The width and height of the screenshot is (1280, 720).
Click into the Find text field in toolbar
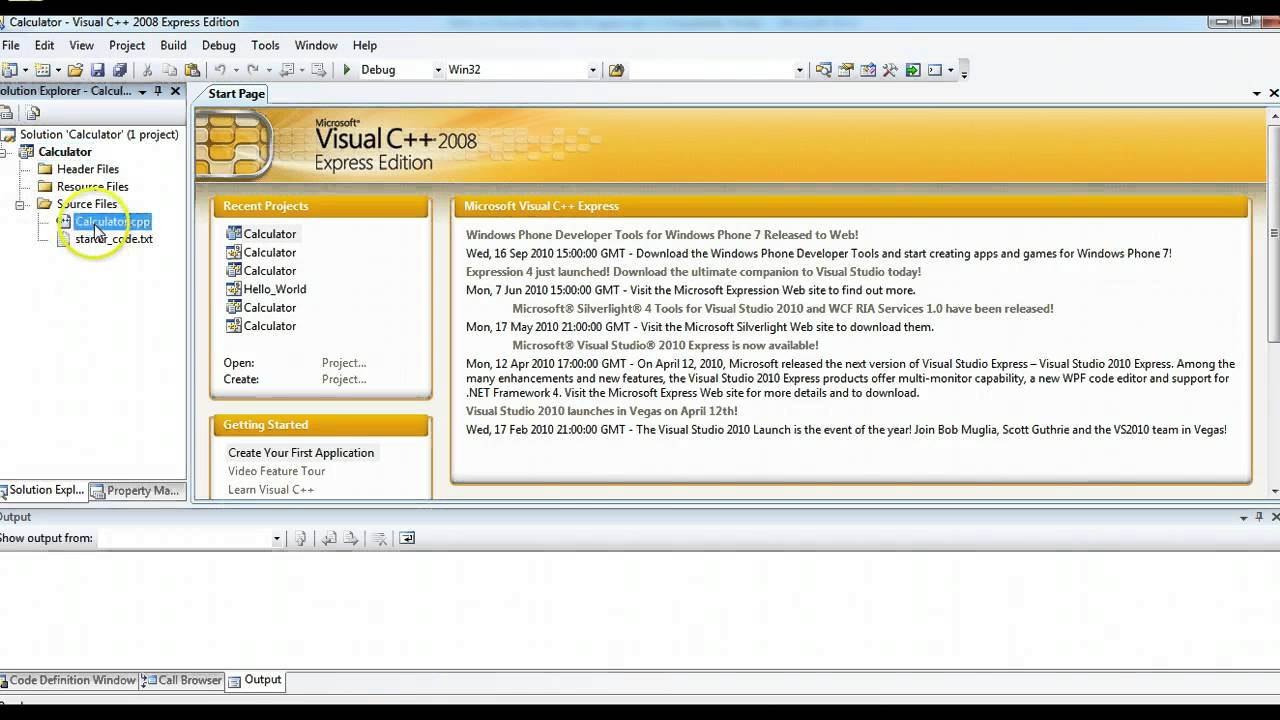(711, 70)
